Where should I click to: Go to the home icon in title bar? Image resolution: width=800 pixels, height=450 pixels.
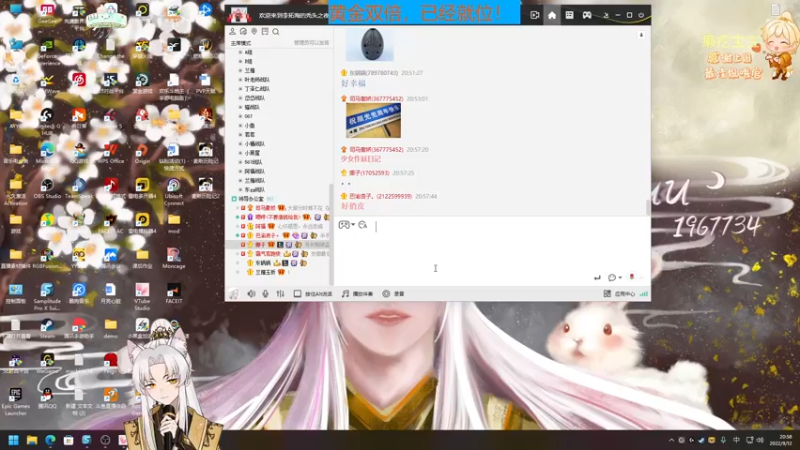[x=552, y=15]
